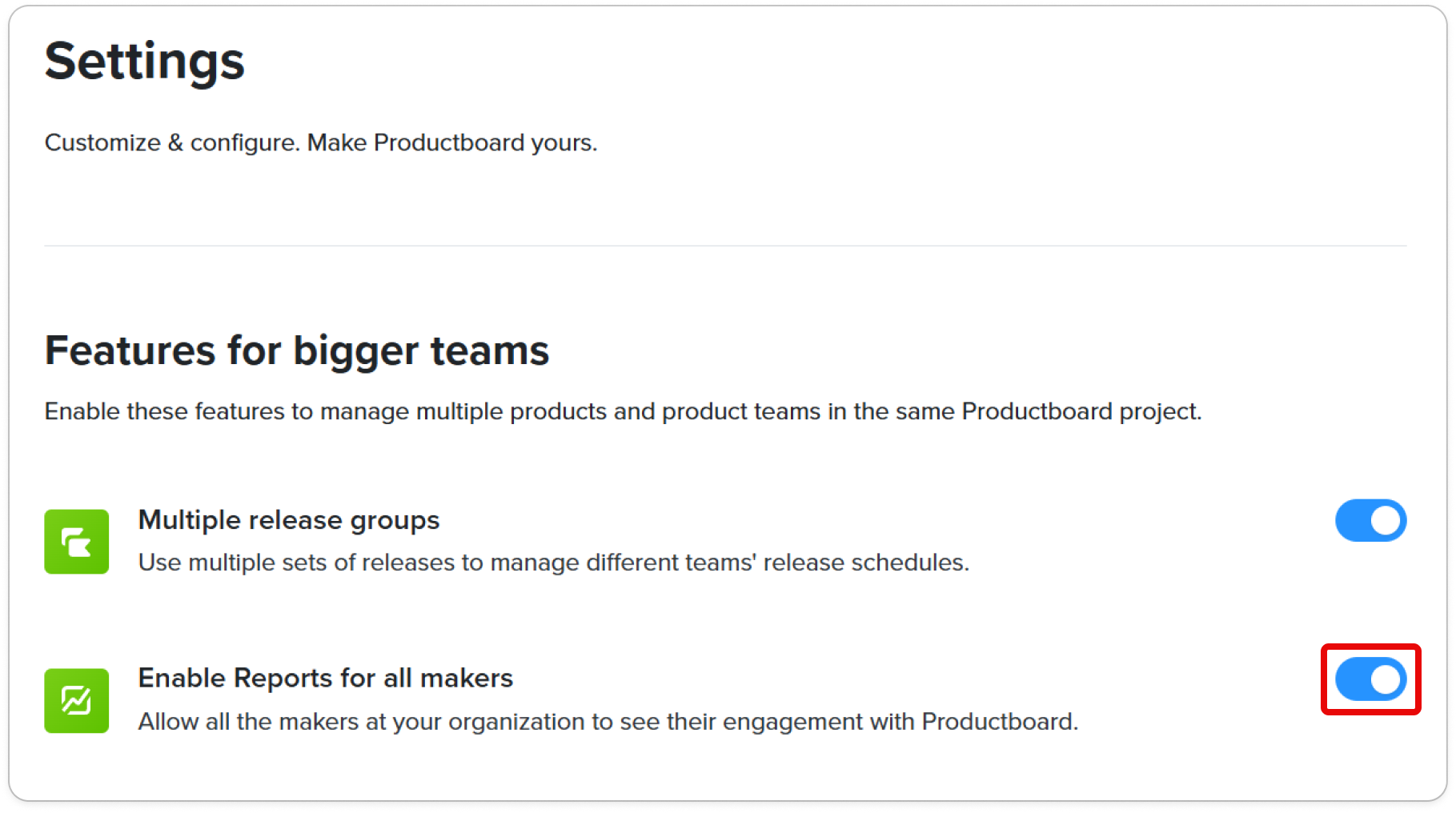Click 'Make Productboard yours.' in the subtitle
The image size is (1456, 813).
click(452, 142)
